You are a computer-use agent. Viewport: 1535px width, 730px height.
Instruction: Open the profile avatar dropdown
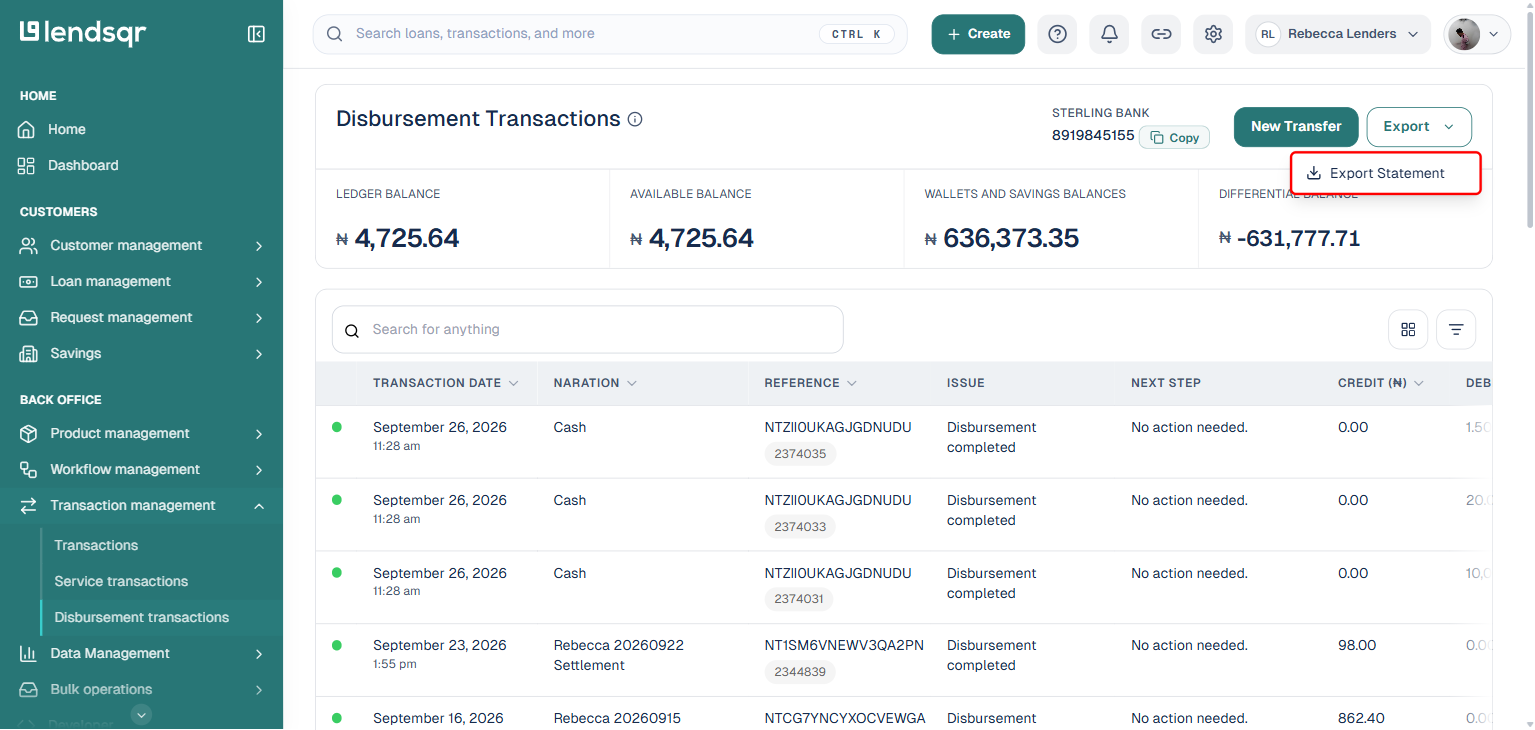[x=1477, y=34]
